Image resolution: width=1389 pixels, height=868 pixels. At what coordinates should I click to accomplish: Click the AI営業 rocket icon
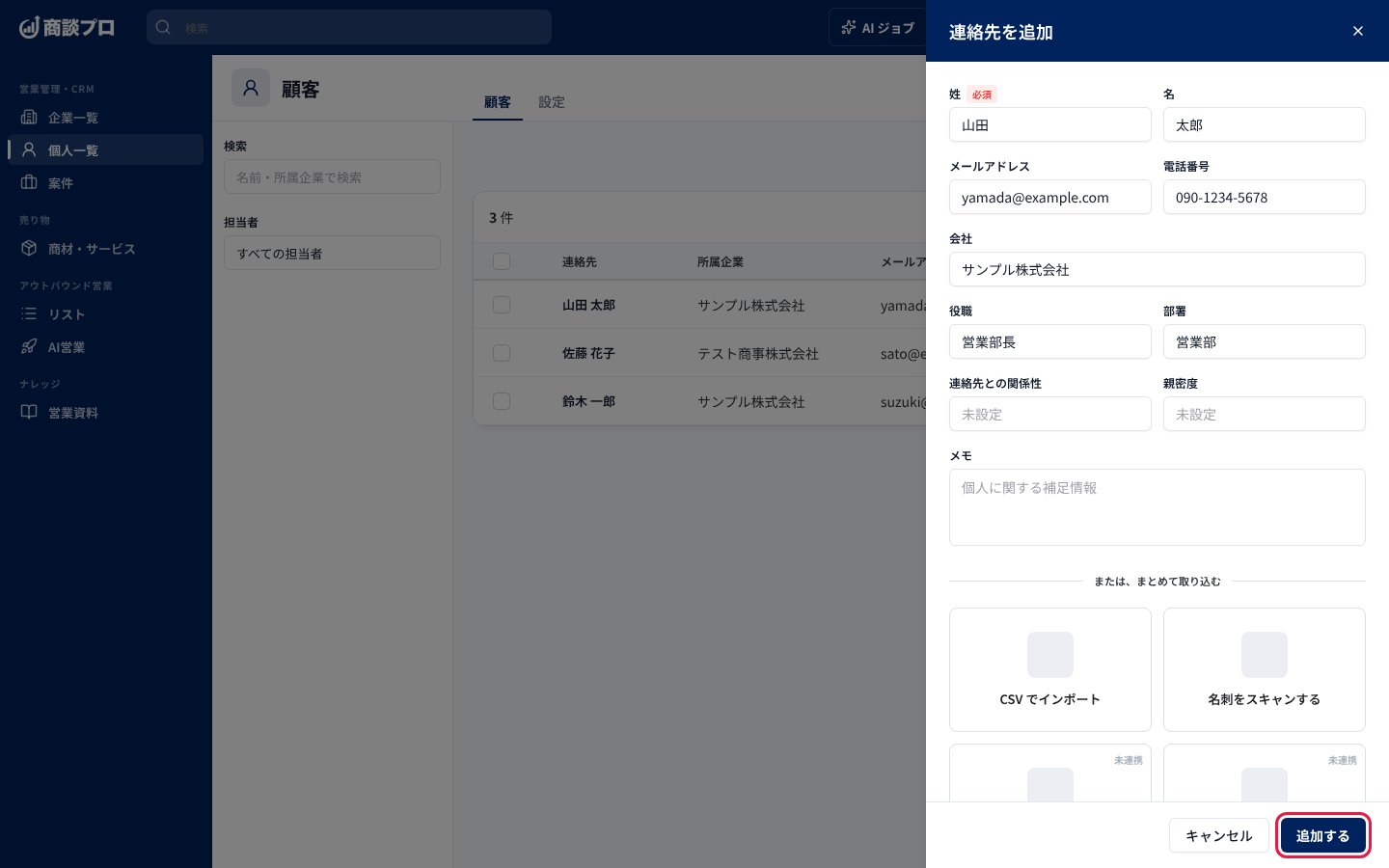point(29,347)
